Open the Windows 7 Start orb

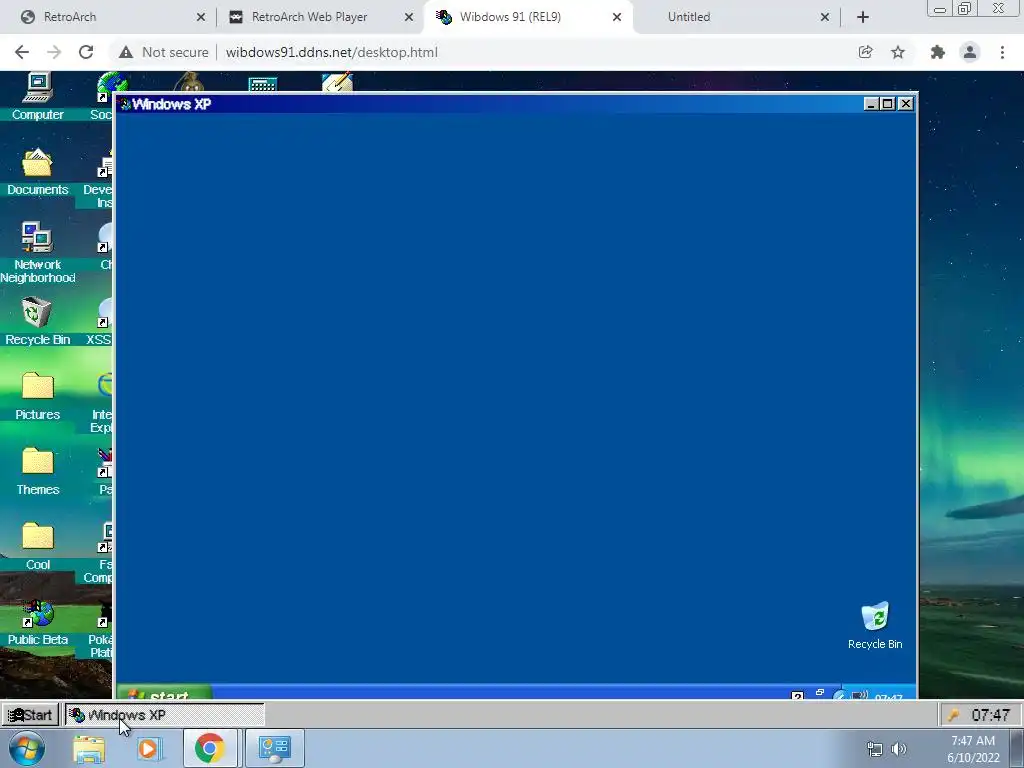(27, 748)
